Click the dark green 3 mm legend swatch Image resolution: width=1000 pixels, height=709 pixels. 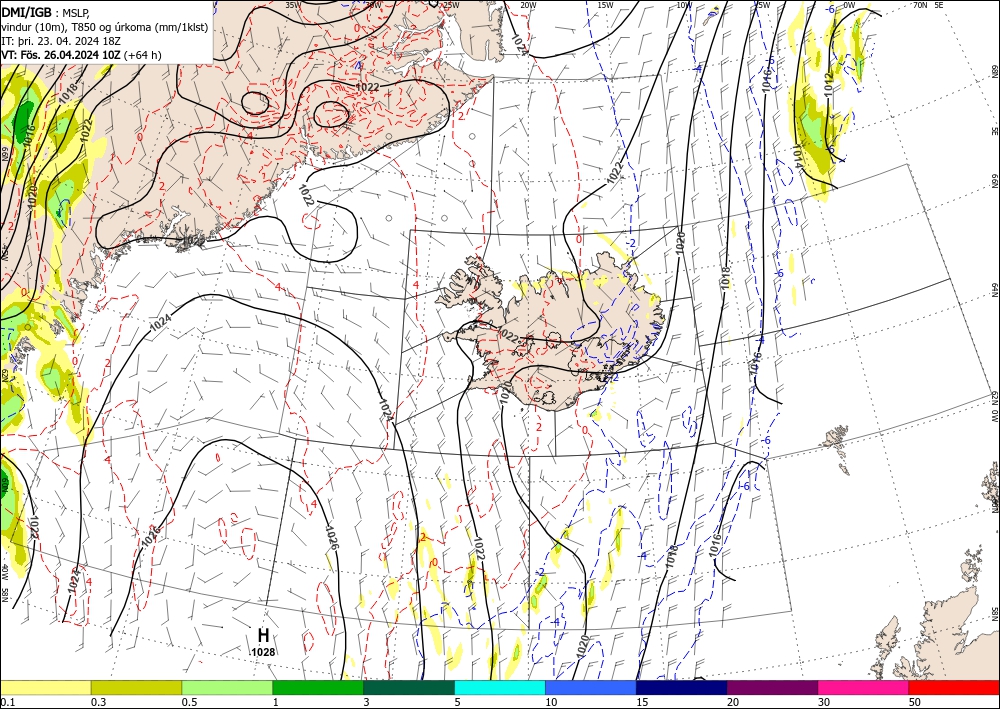point(409,687)
